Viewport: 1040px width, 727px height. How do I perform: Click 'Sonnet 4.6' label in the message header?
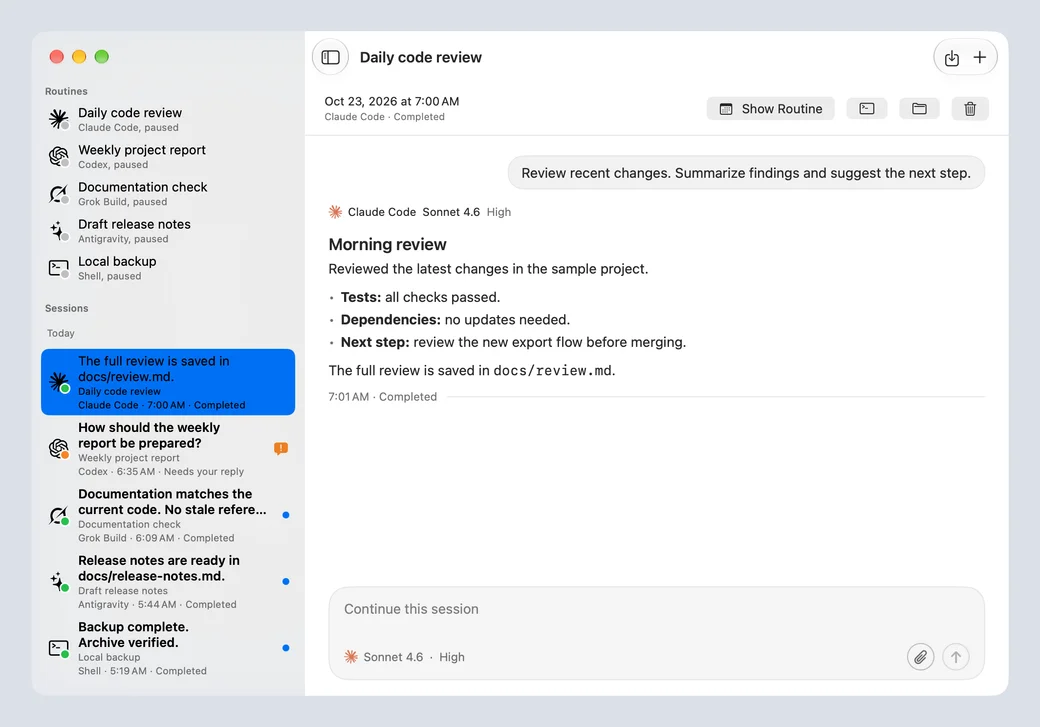451,212
